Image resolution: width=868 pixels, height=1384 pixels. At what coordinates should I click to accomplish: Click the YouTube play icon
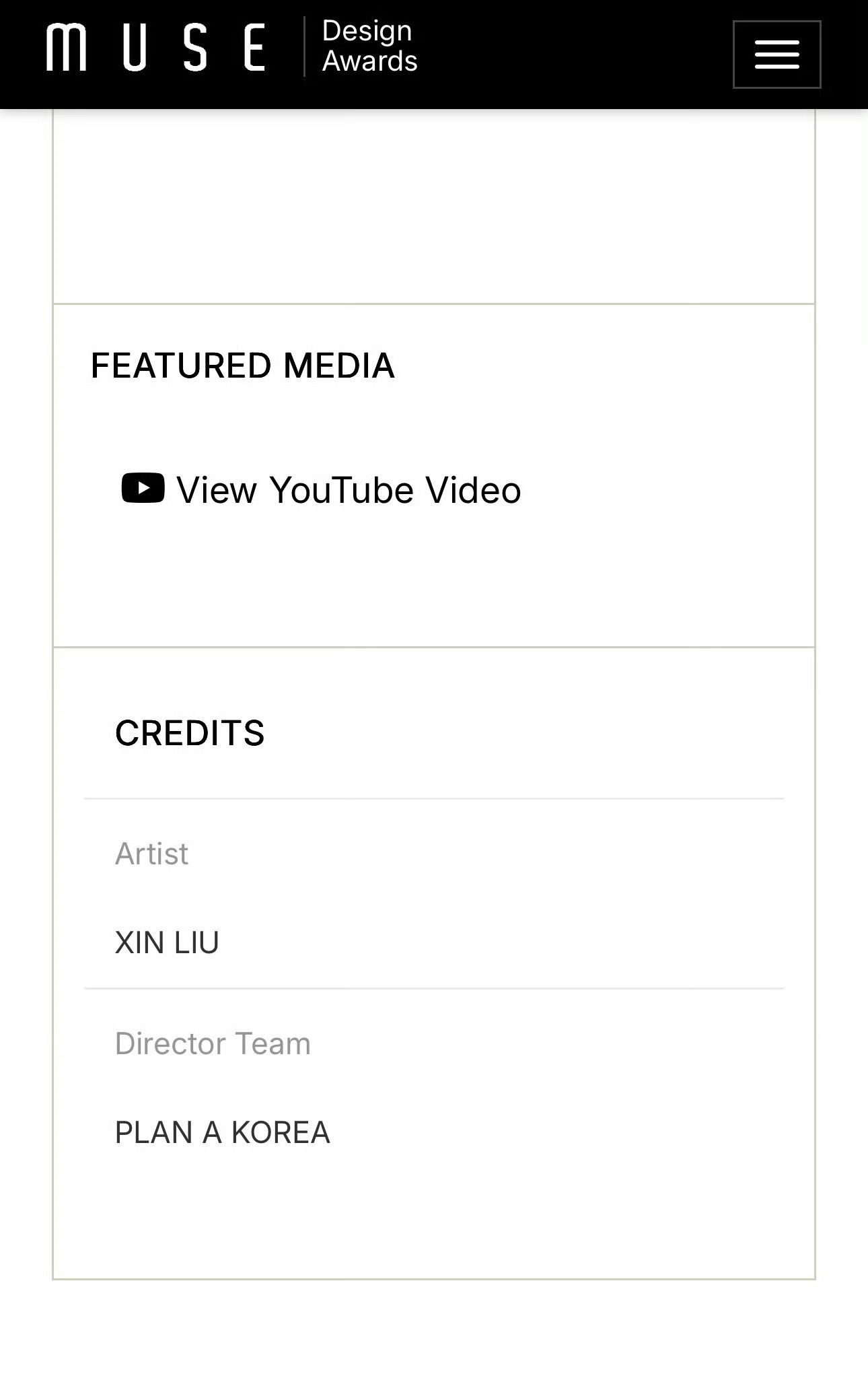click(143, 488)
